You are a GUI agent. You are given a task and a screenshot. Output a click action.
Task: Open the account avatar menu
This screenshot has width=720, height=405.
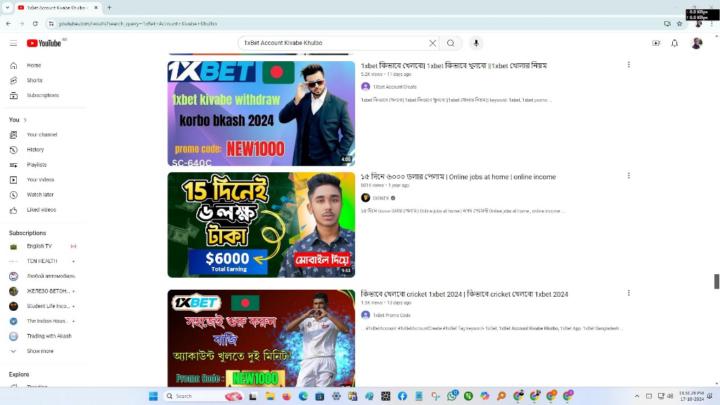(x=697, y=43)
